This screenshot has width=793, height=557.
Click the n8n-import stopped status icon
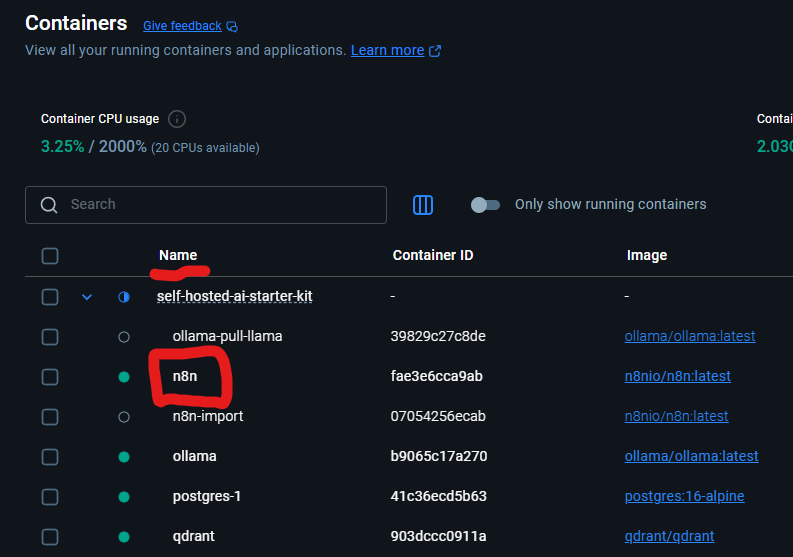tap(124, 417)
